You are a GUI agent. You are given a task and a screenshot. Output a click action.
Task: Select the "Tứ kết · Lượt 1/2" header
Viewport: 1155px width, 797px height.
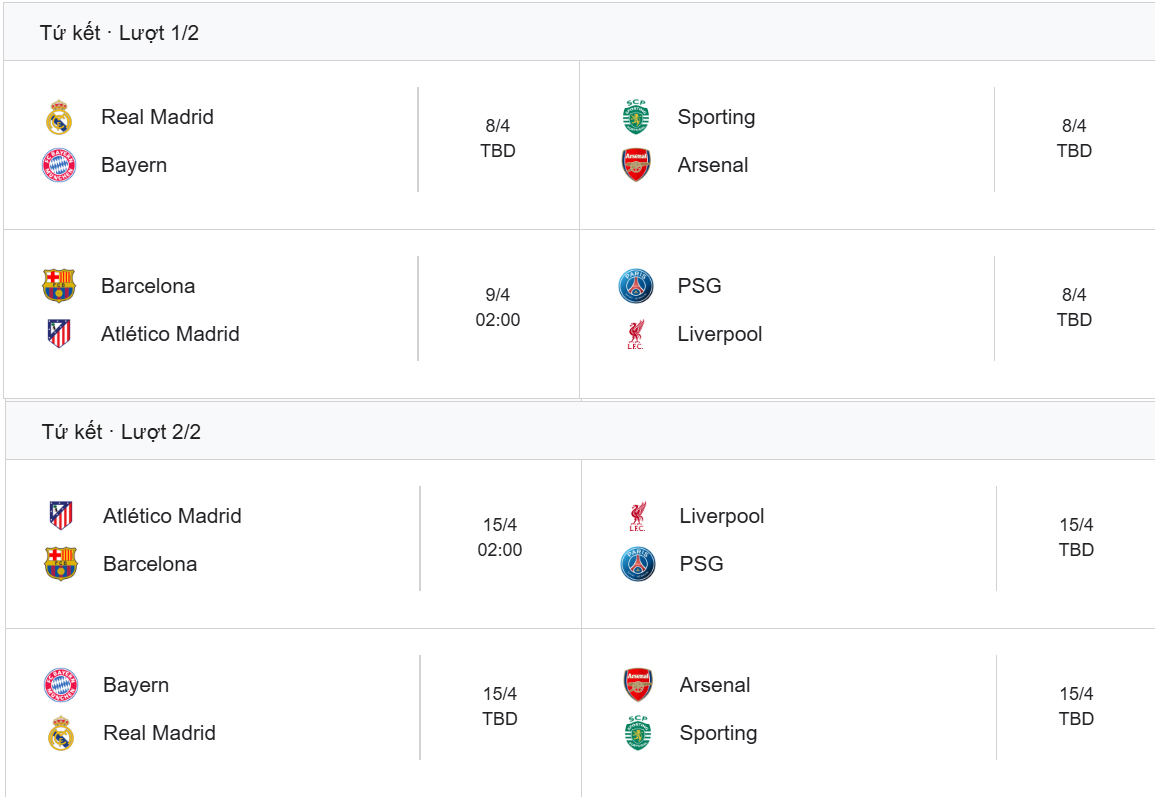click(119, 33)
